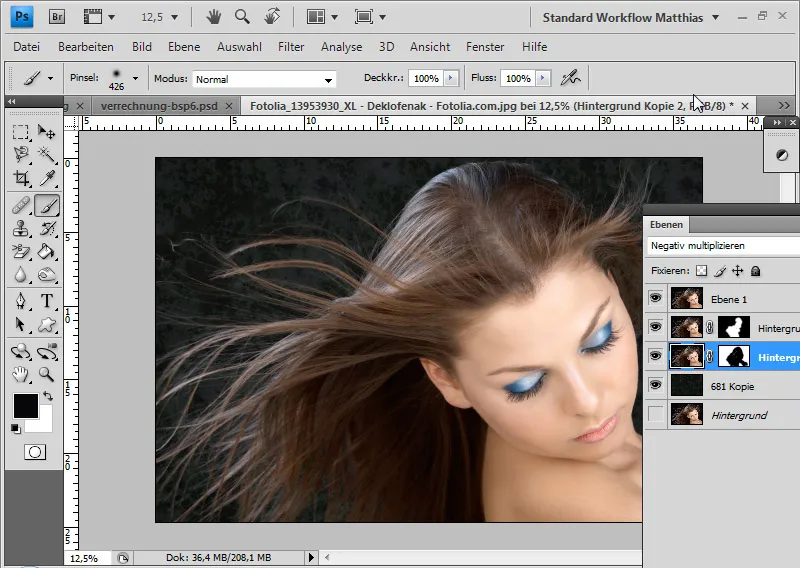The width and height of the screenshot is (800, 568).
Task: Hide the Ebene 1 layer
Action: pos(656,298)
